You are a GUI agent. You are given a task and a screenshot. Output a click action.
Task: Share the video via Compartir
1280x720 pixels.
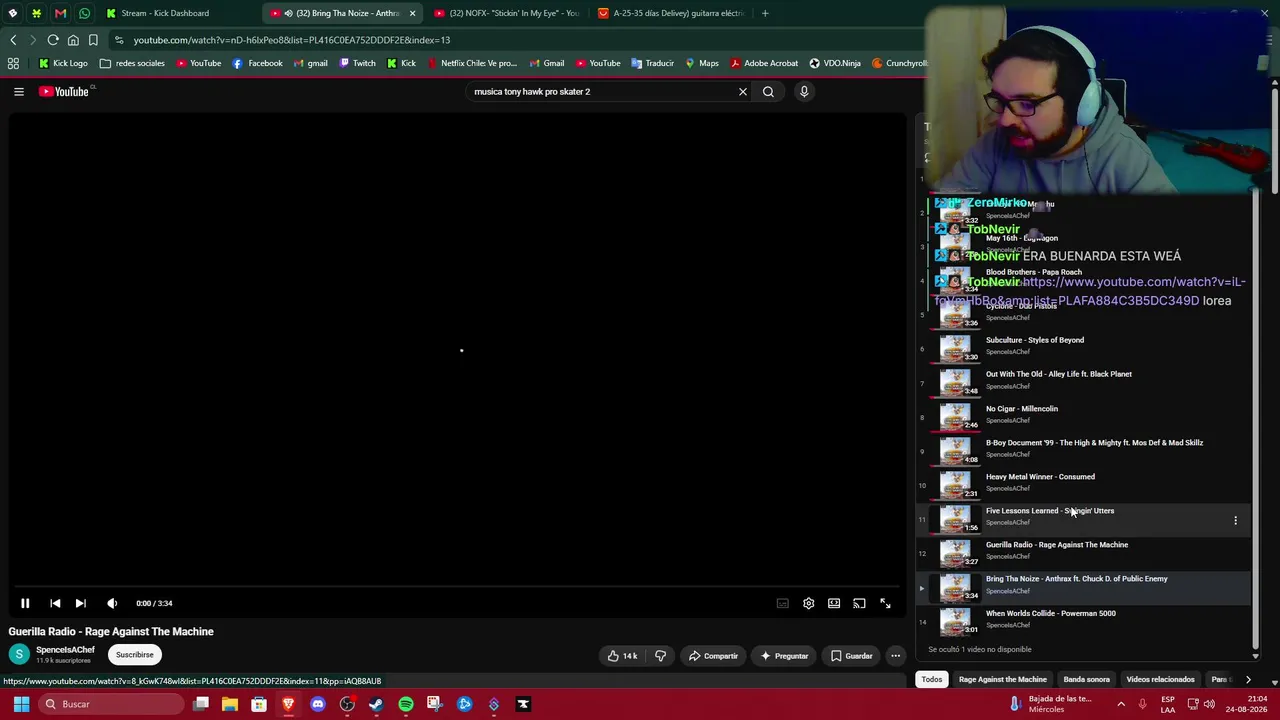[x=713, y=656]
